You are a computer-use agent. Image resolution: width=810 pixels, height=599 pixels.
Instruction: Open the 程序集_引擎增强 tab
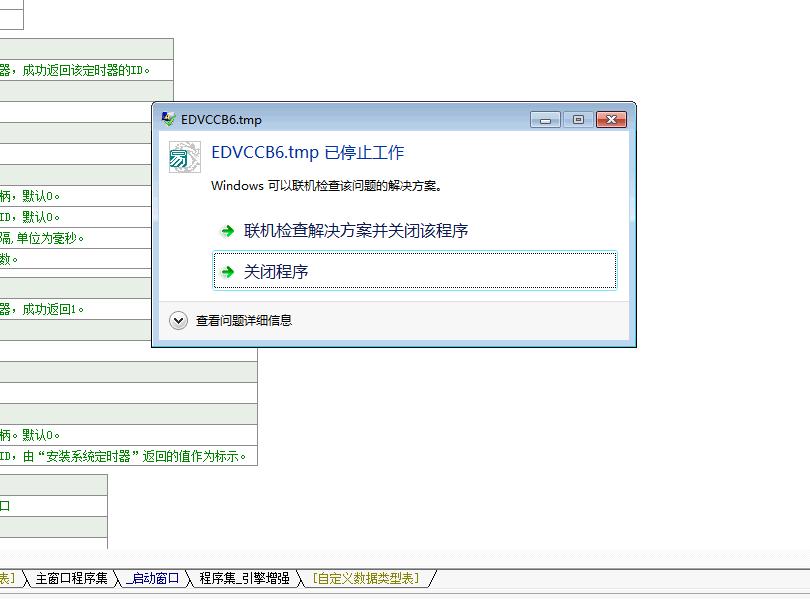pyautogui.click(x=244, y=578)
